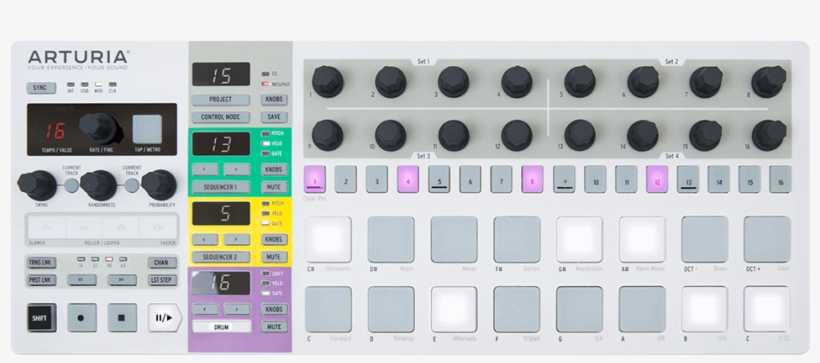
Task: Tap the TAP / METRO pad
Action: coord(147,129)
